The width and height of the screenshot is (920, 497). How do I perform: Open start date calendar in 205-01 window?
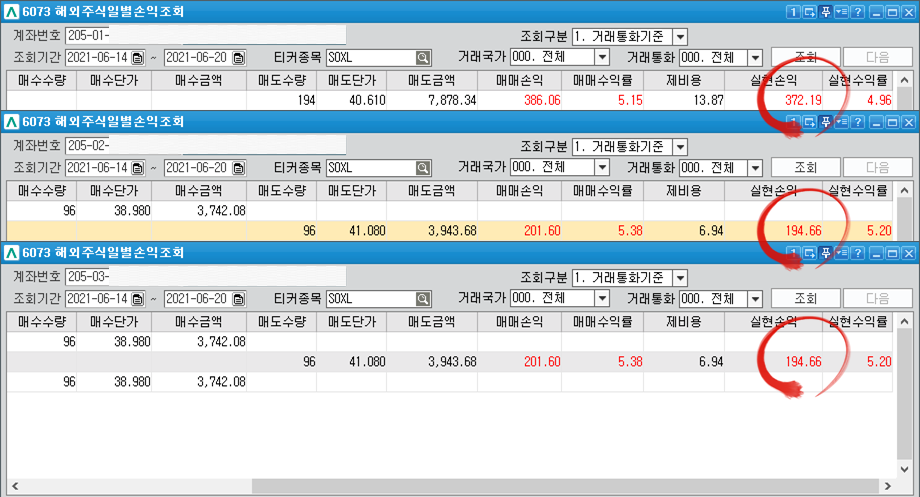click(137, 58)
